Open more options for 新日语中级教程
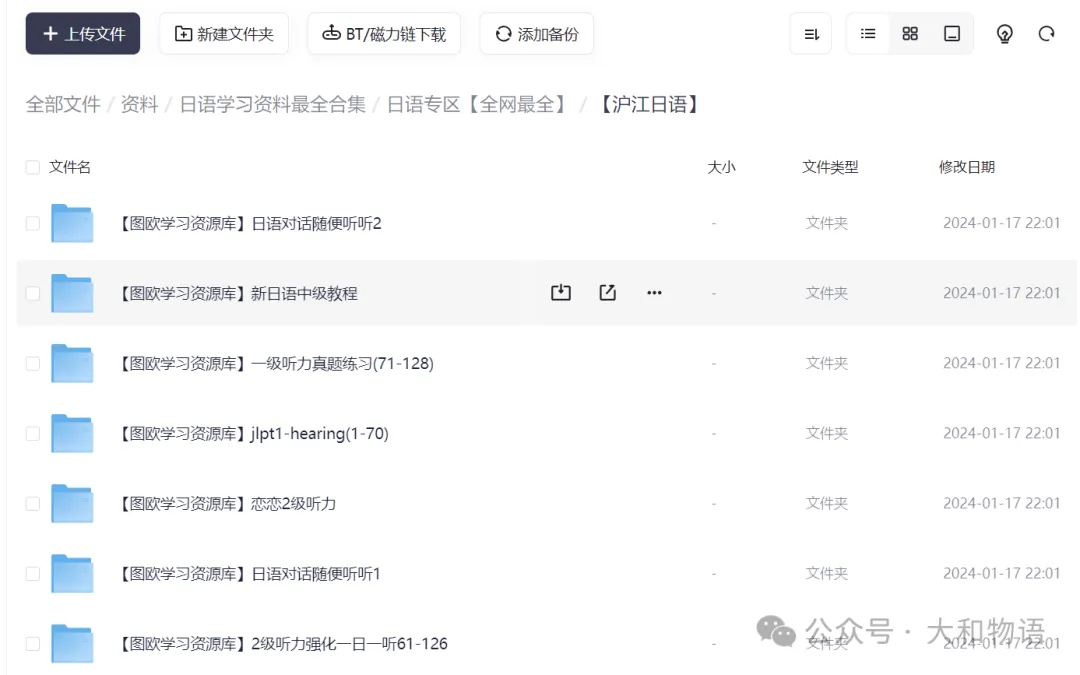The image size is (1080, 675). click(654, 293)
